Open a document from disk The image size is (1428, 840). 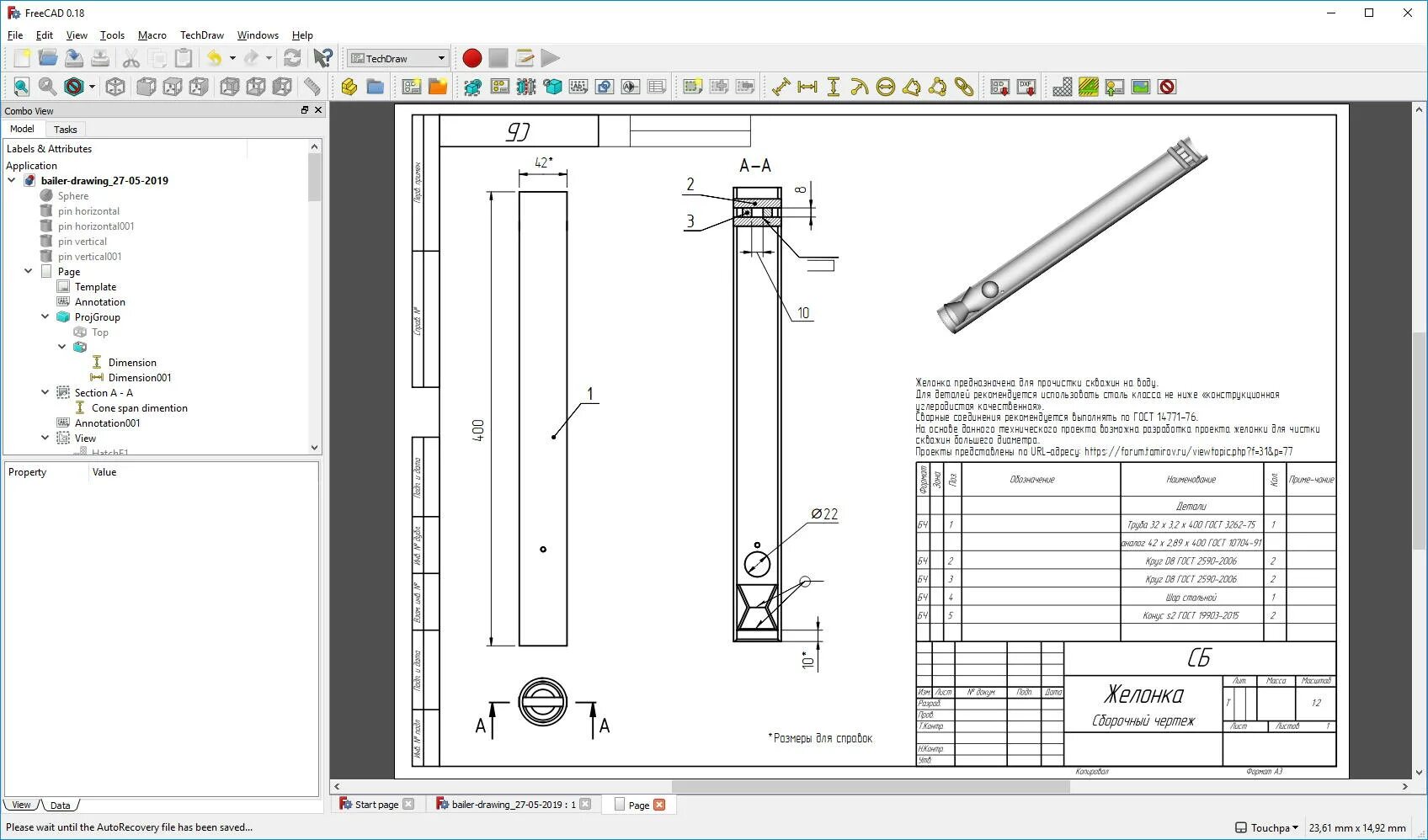pyautogui.click(x=48, y=58)
